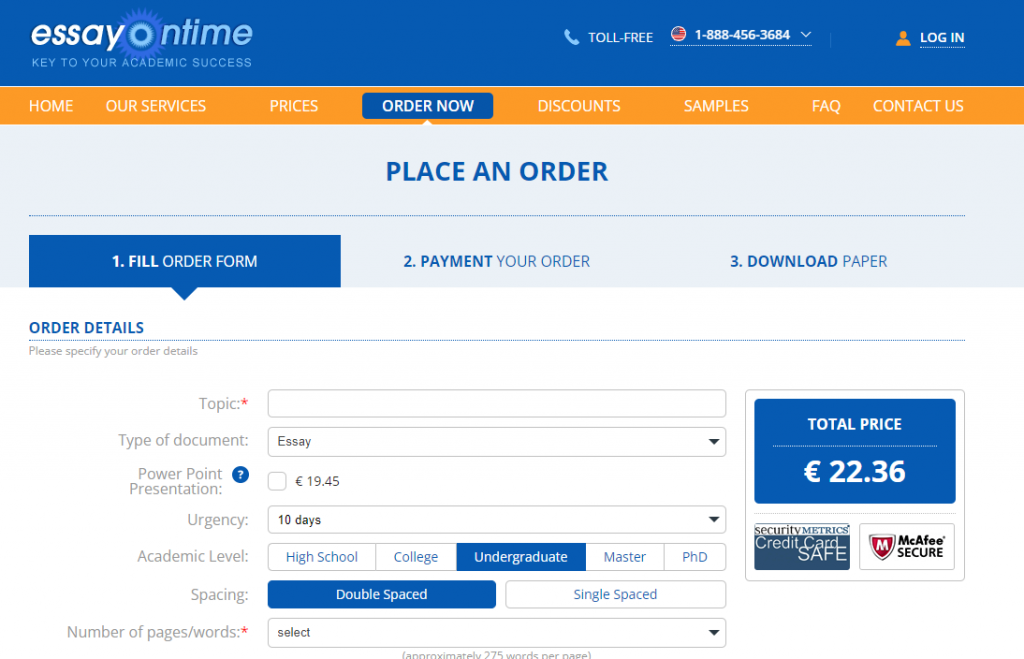Viewport: 1024px width, 659px height.
Task: Open OUR SERVICES menu item
Action: pyautogui.click(x=156, y=106)
